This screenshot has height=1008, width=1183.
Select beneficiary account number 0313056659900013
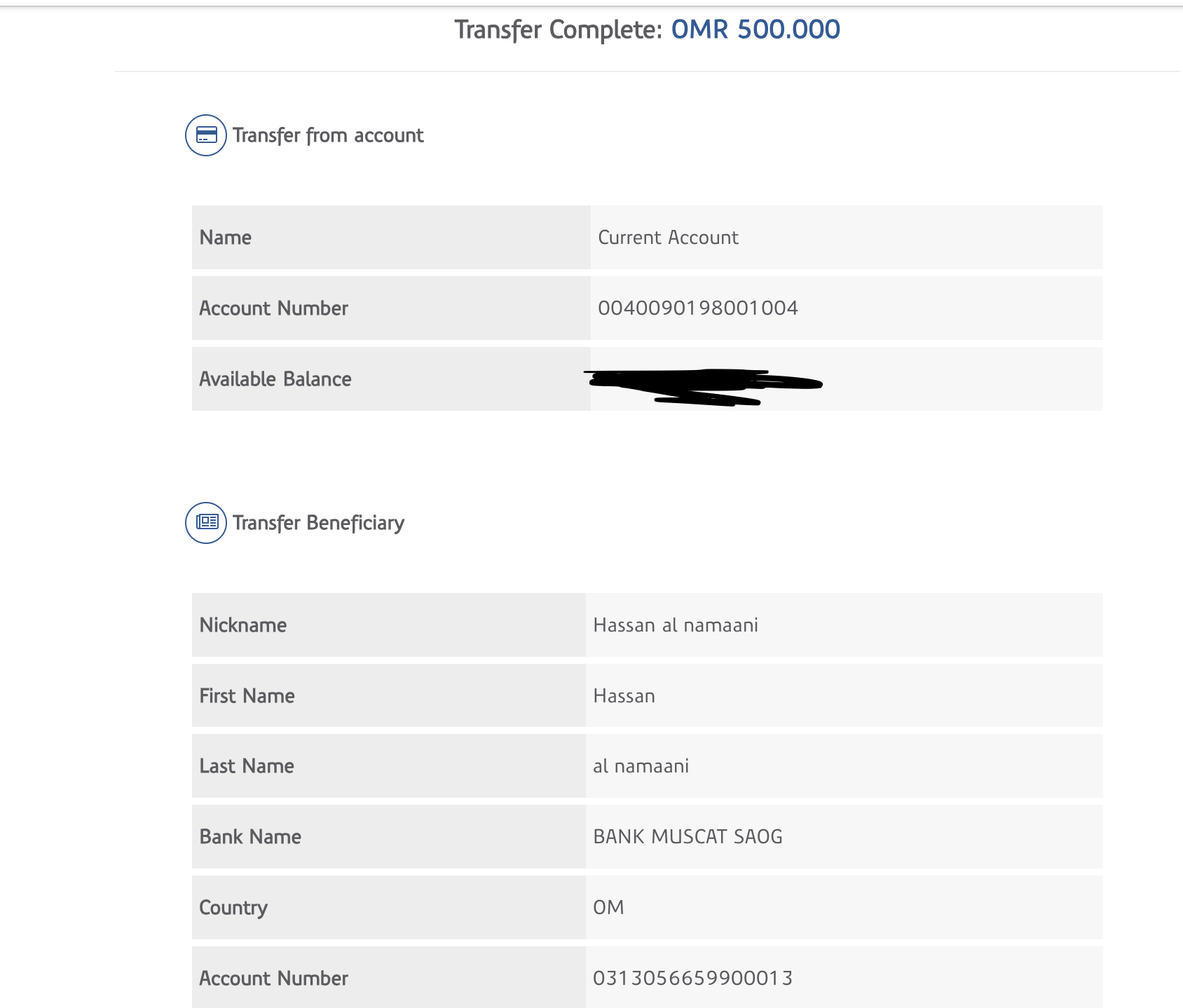(692, 979)
